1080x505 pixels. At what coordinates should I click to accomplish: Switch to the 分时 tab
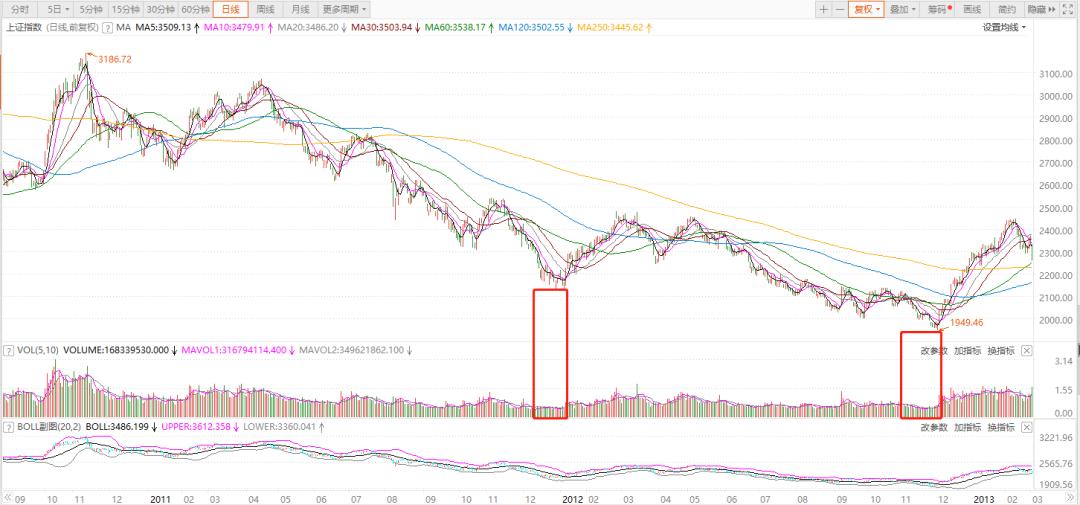(x=21, y=10)
